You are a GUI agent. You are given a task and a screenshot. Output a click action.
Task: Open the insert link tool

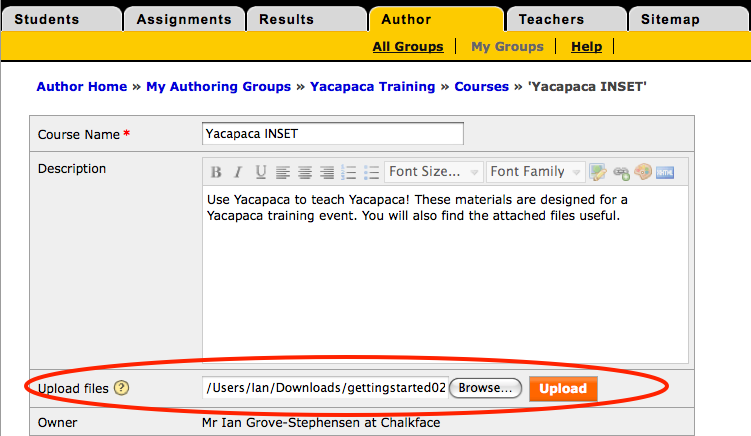tap(621, 172)
